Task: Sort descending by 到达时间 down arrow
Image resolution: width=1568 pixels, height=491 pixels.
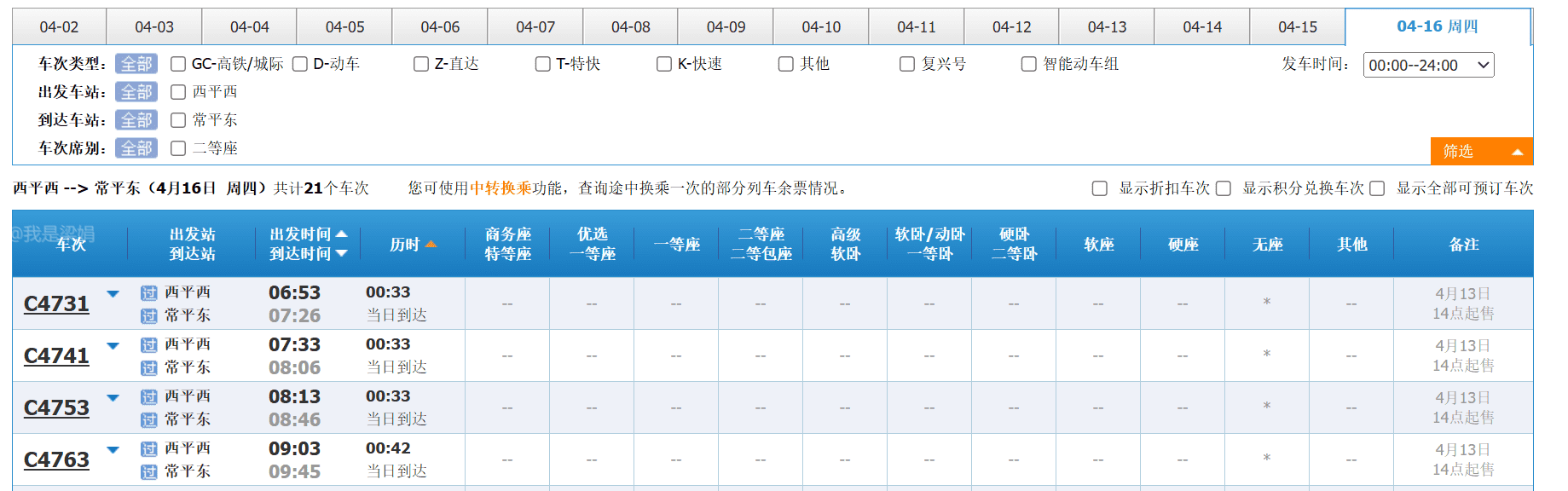Action: (342, 254)
